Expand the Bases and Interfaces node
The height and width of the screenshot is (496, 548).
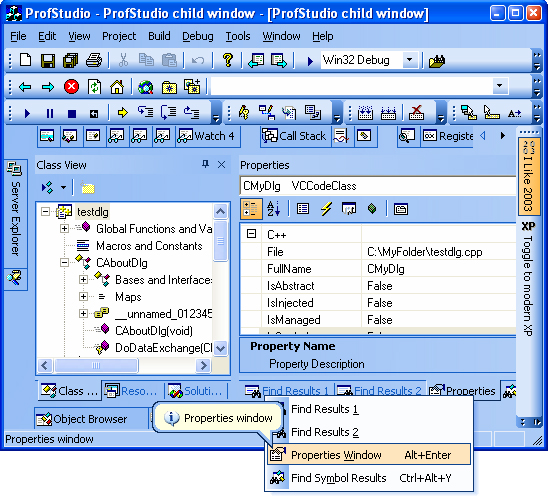coord(83,280)
